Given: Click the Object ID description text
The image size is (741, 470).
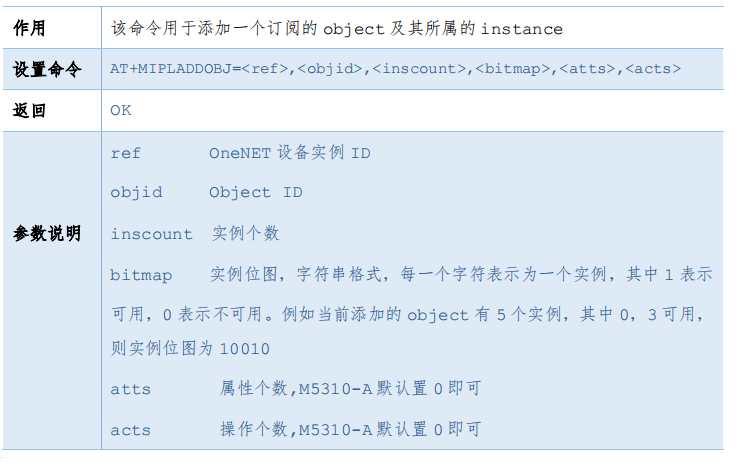Looking at the screenshot, I should 255,192.
